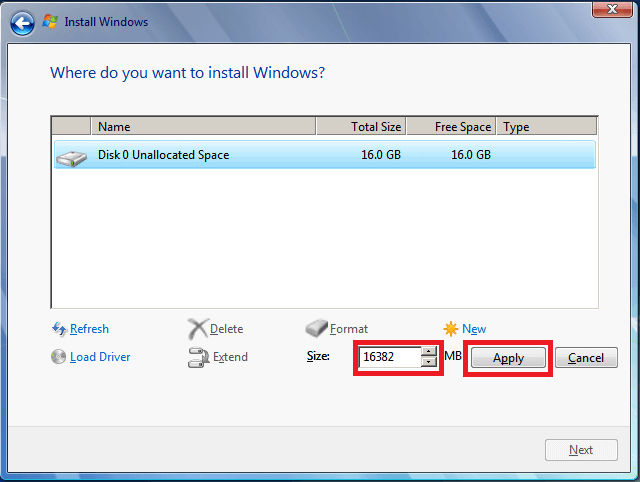This screenshot has height=482, width=640.
Task: Click the Format link text
Action: pyautogui.click(x=349, y=329)
